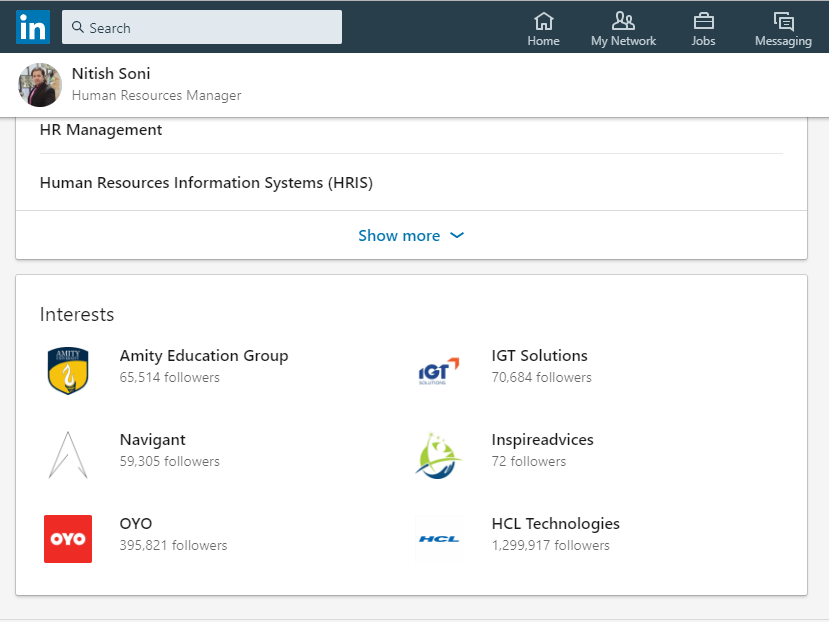Click the LinkedIn logo icon
The image size is (829, 622).
pyautogui.click(x=32, y=27)
